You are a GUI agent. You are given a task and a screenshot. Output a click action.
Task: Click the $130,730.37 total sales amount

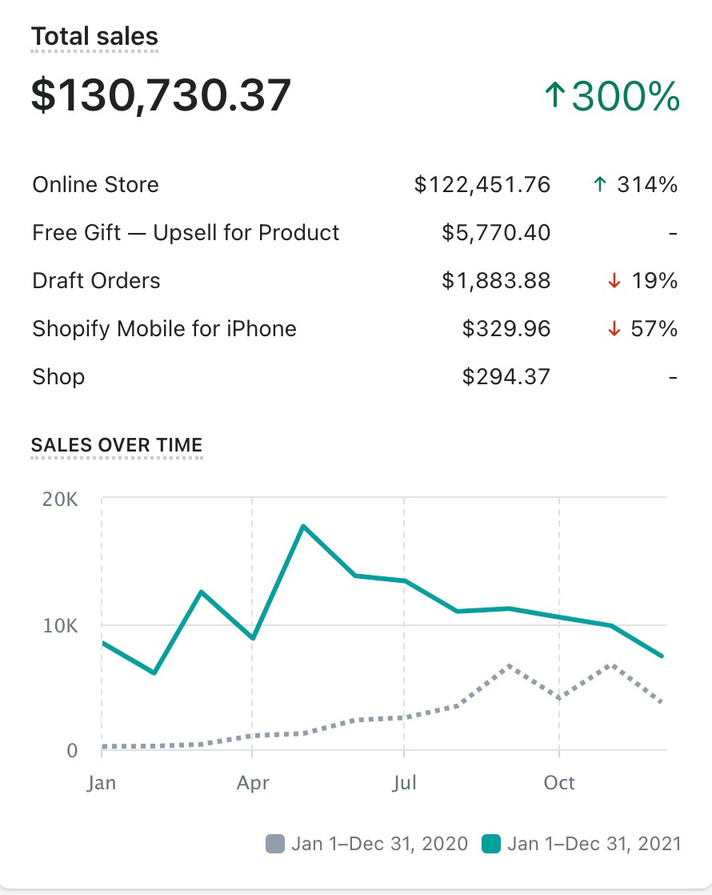pos(161,95)
